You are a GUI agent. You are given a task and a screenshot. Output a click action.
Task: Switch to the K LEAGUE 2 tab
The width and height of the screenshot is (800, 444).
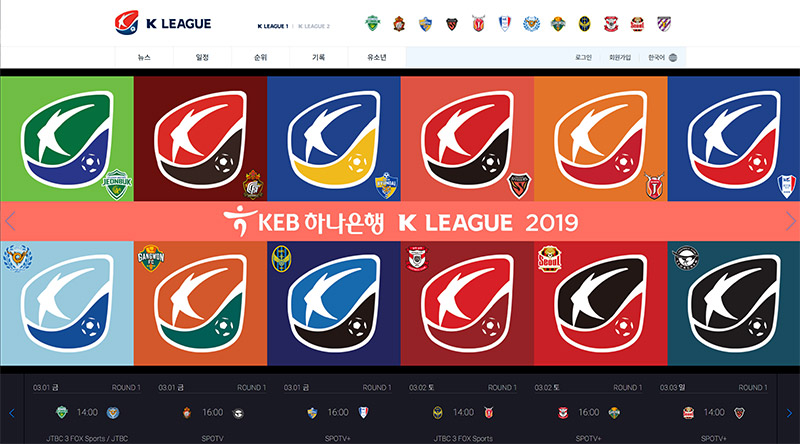(314, 26)
